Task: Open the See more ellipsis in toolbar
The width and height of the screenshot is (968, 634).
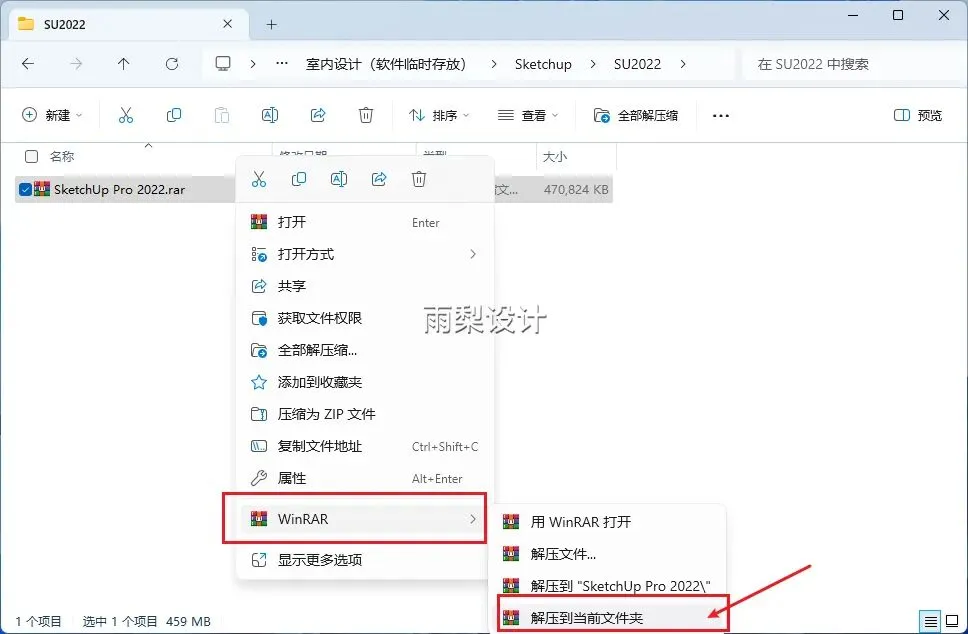Action: [720, 115]
